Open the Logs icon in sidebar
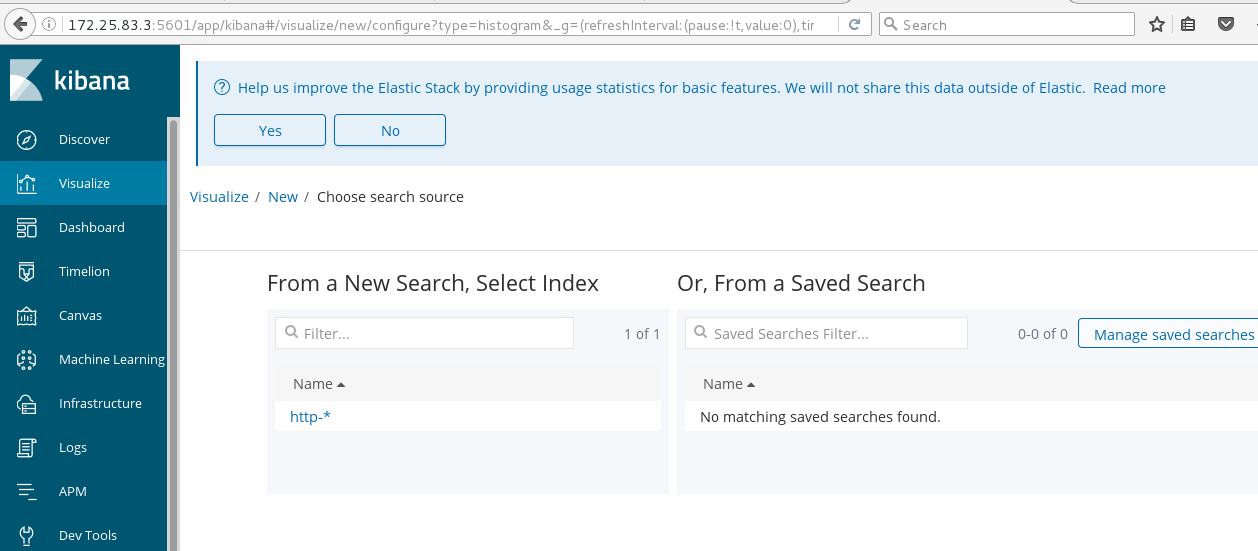The width and height of the screenshot is (1258, 551). pos(27,447)
